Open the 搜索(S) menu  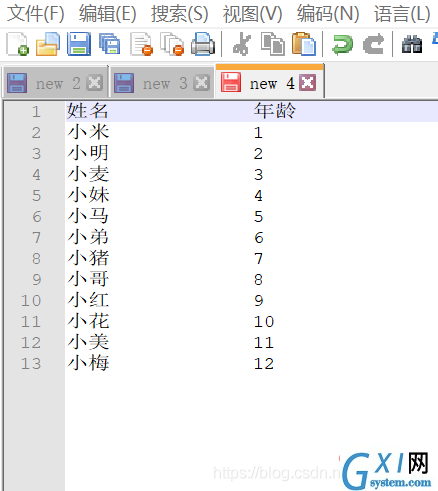(180, 14)
